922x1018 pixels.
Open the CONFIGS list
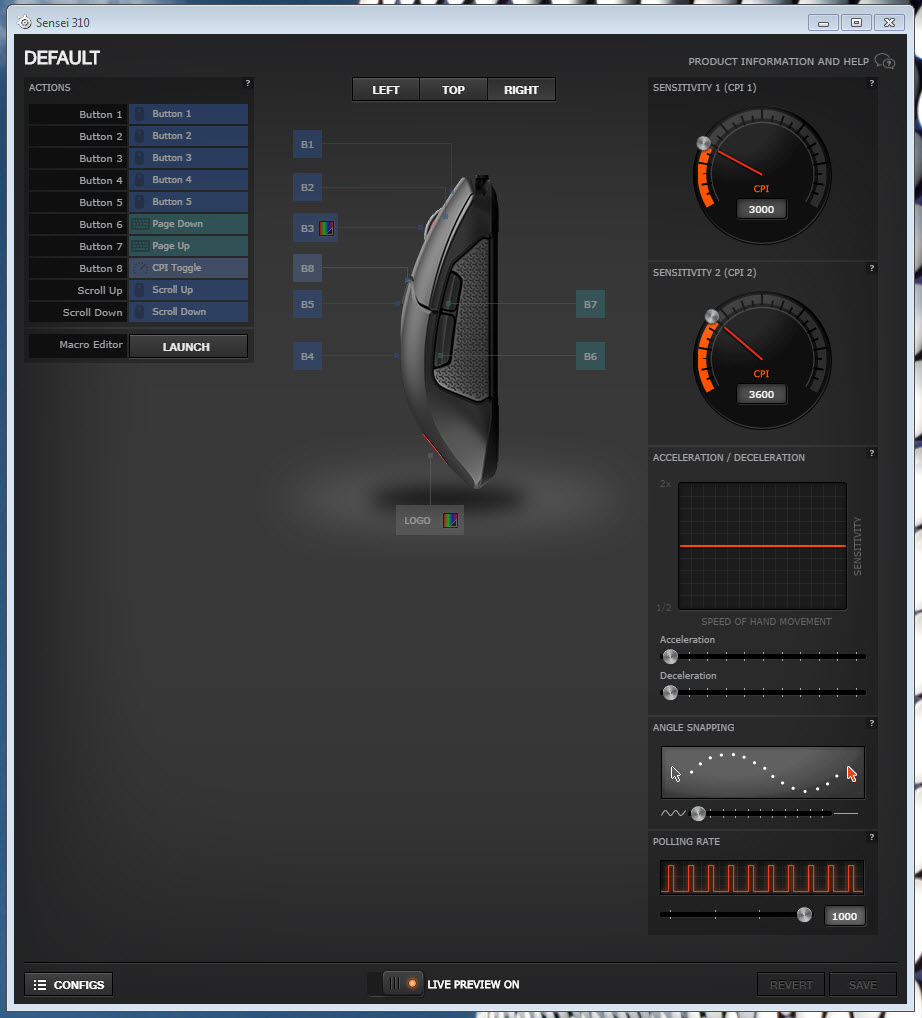coord(69,985)
